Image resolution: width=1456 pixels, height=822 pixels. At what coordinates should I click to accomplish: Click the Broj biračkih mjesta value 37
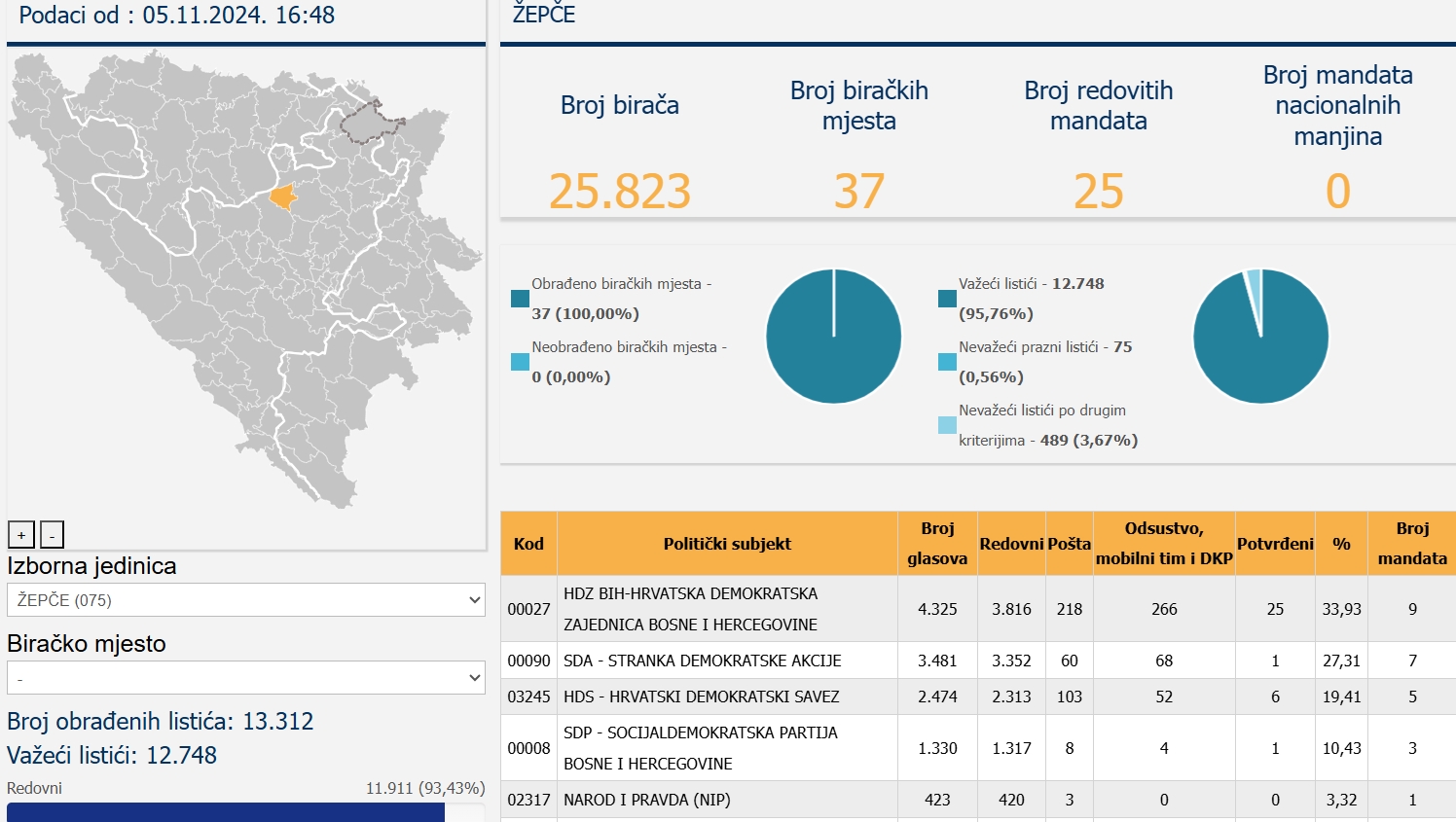tap(859, 192)
